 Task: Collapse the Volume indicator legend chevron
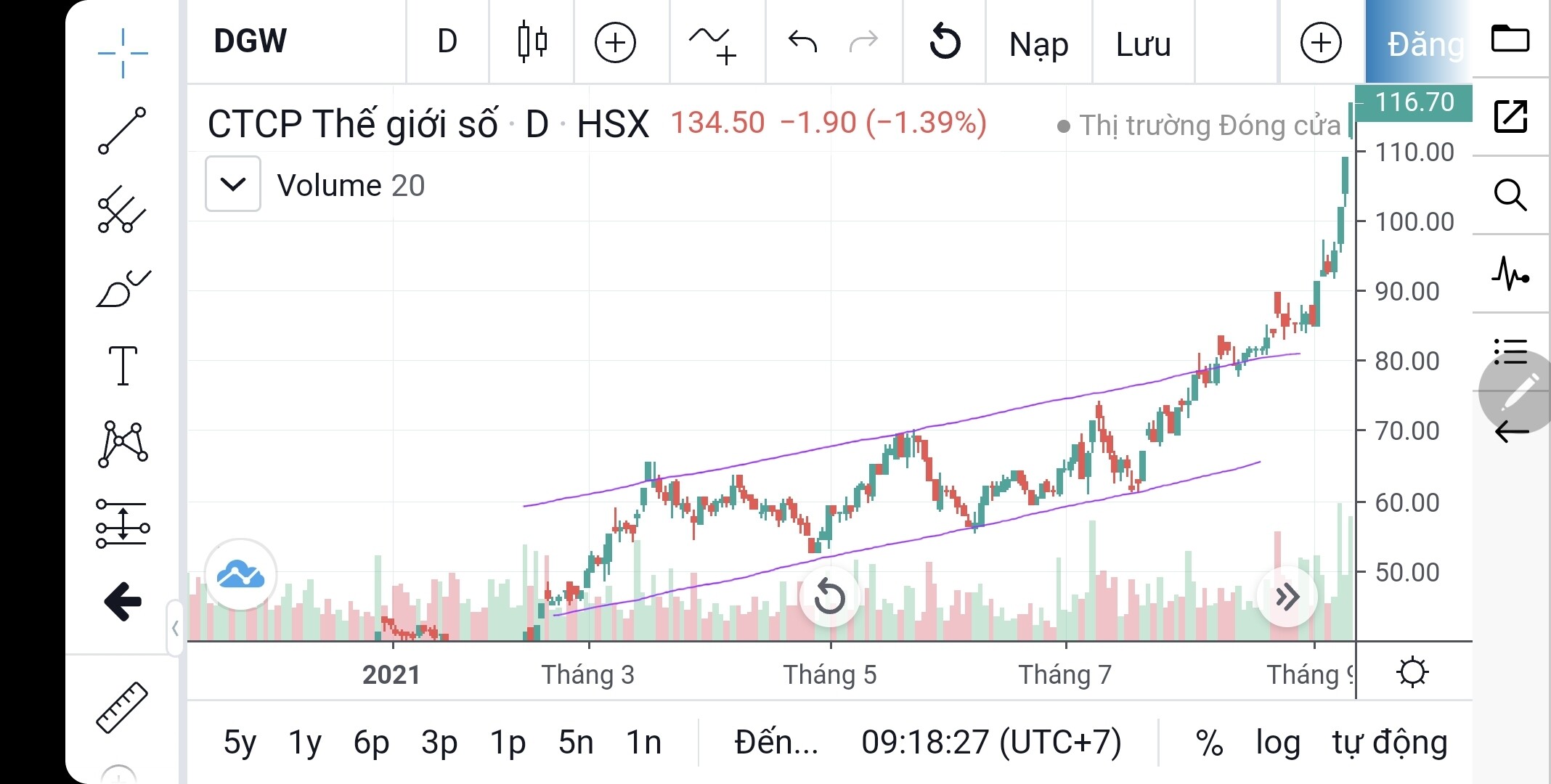(232, 184)
